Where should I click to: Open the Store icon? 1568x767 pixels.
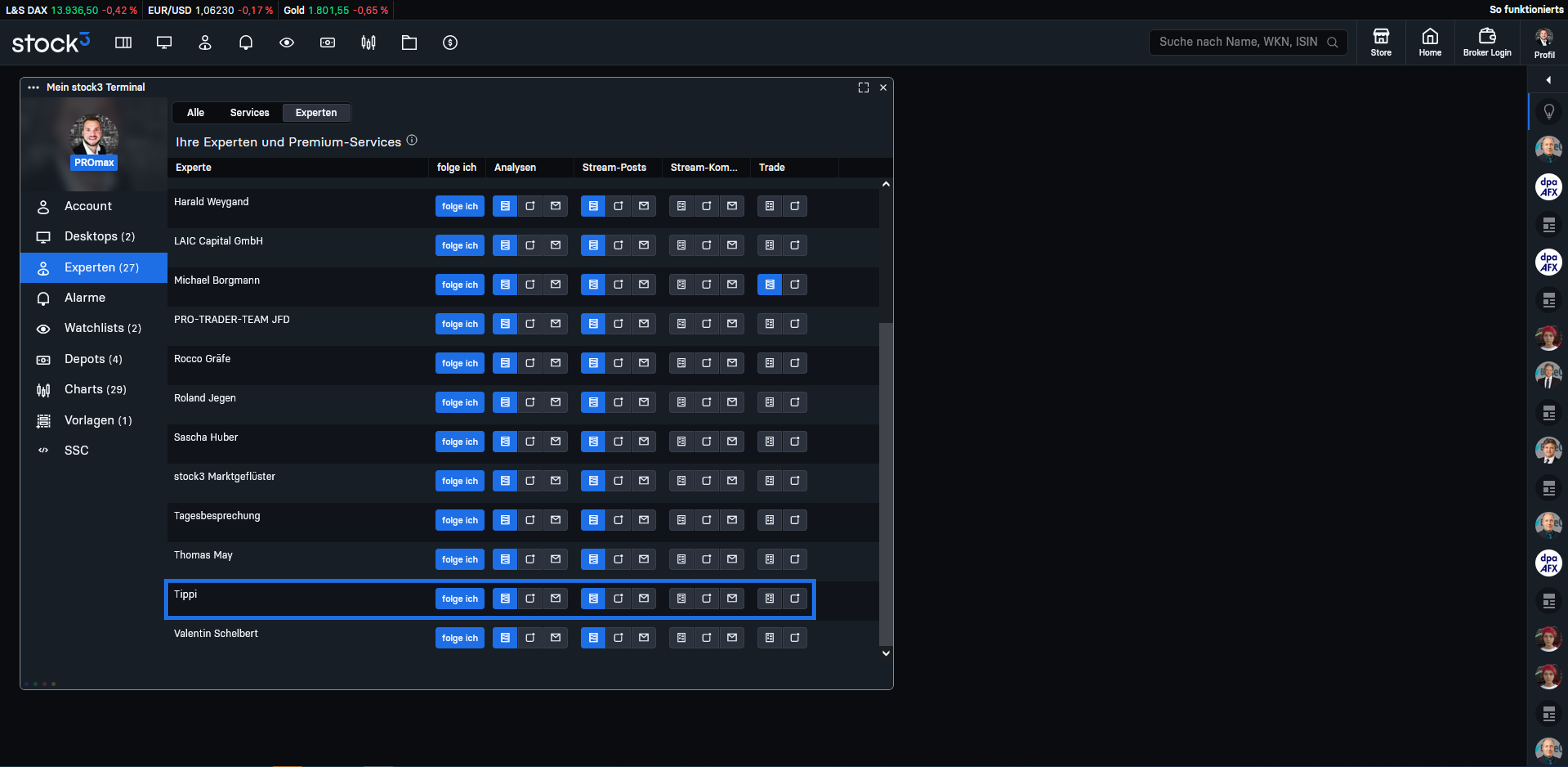pos(1381,43)
